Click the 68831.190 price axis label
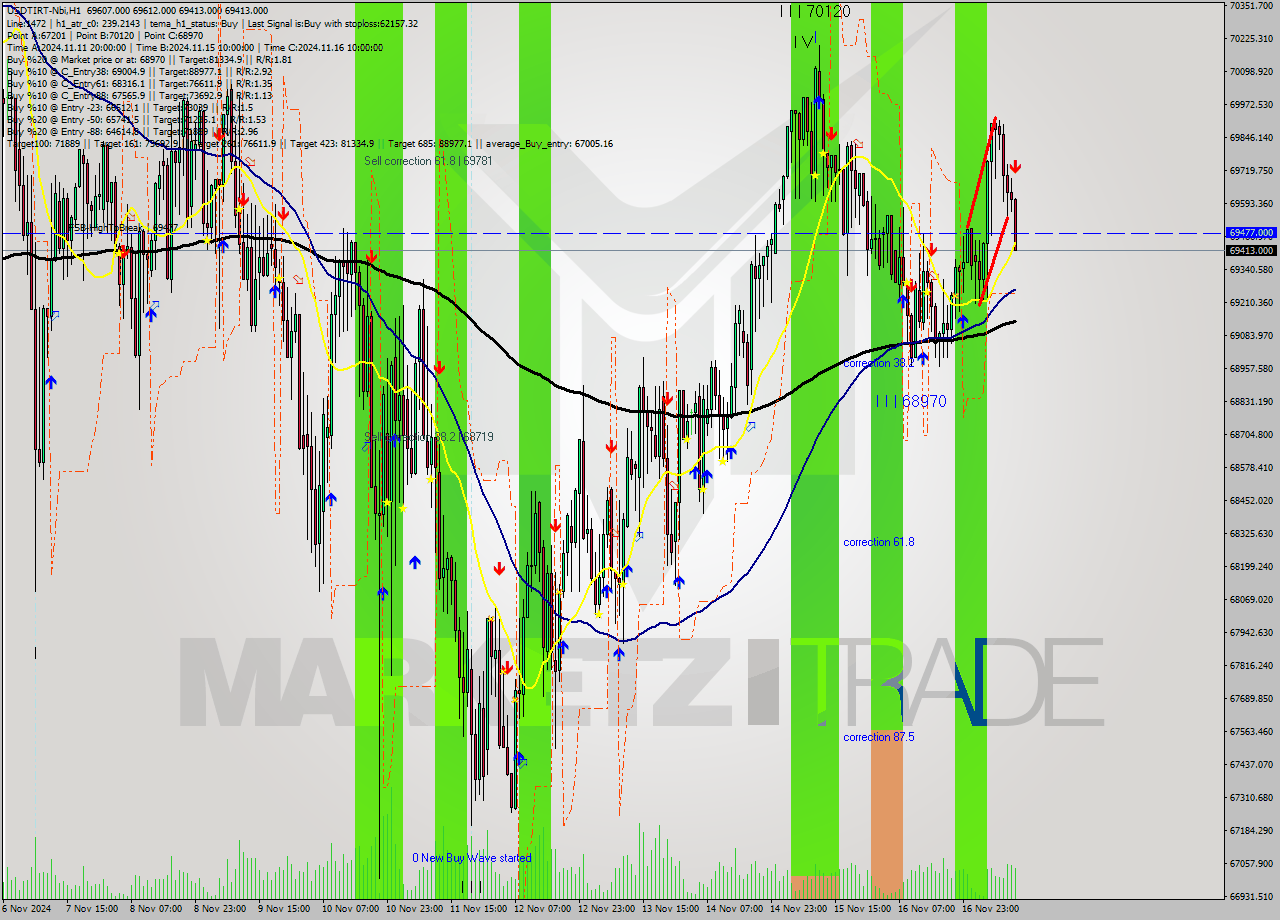The width and height of the screenshot is (1280, 920). click(x=1251, y=401)
